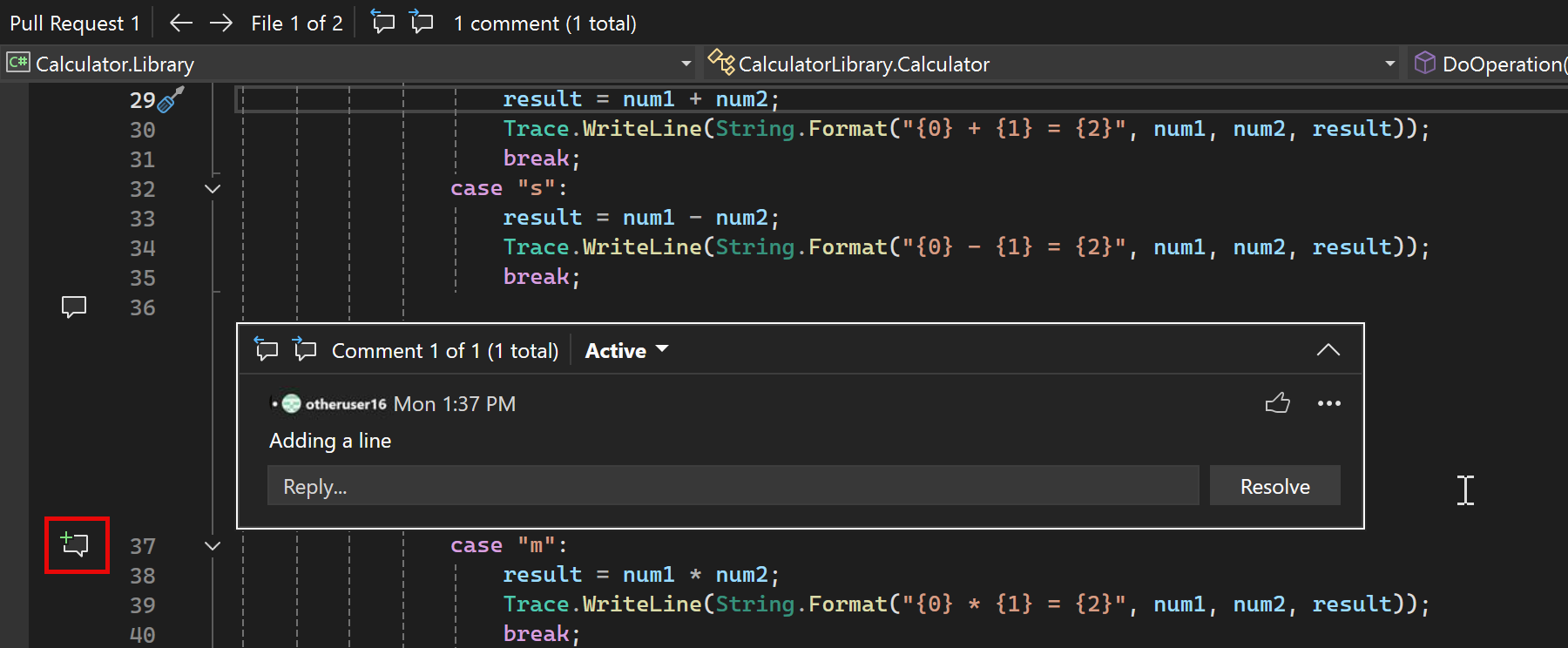Open the CalculatorLibrary.Calculator type dropdown

1389,64
